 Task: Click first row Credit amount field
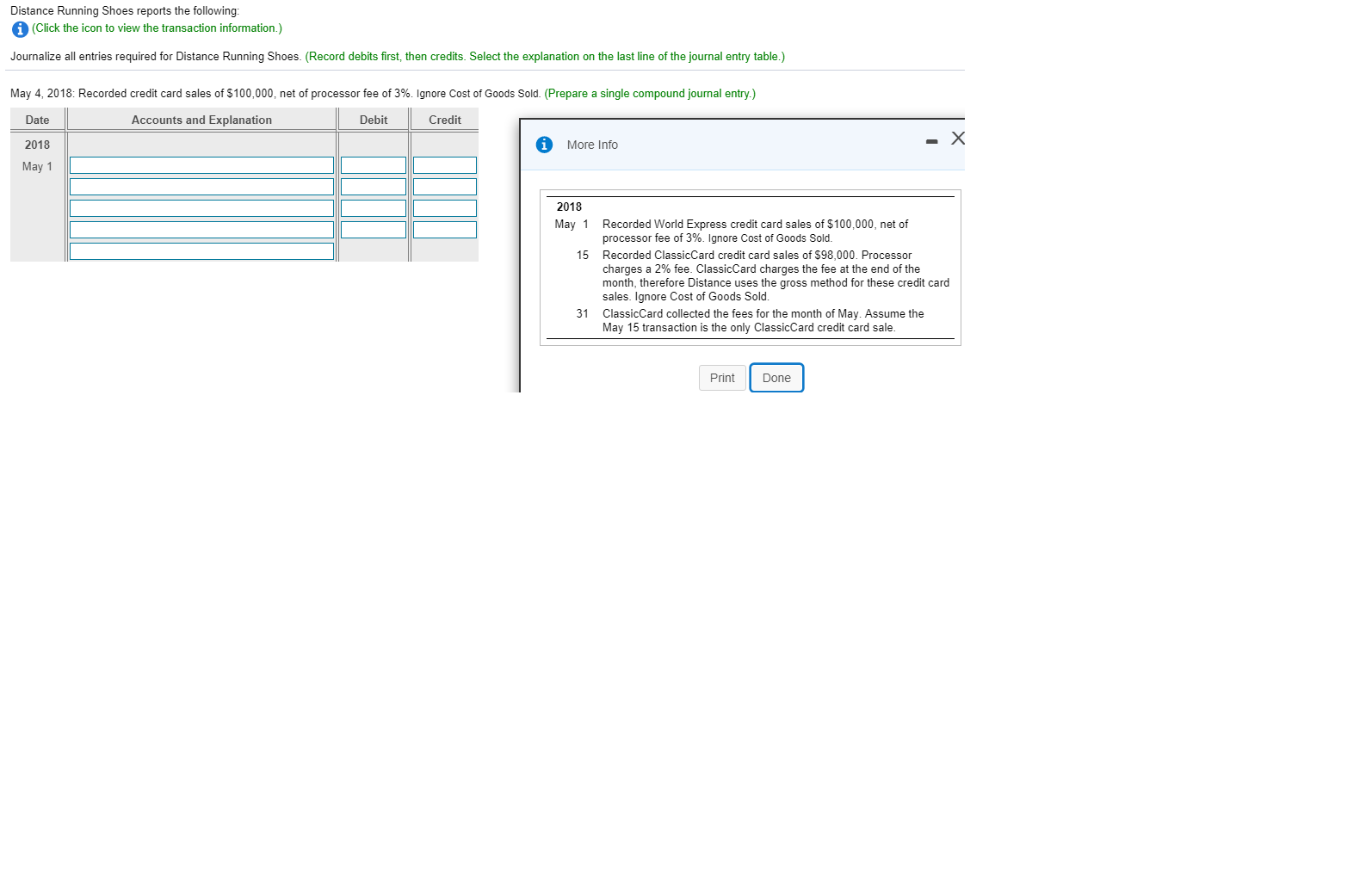click(x=445, y=165)
